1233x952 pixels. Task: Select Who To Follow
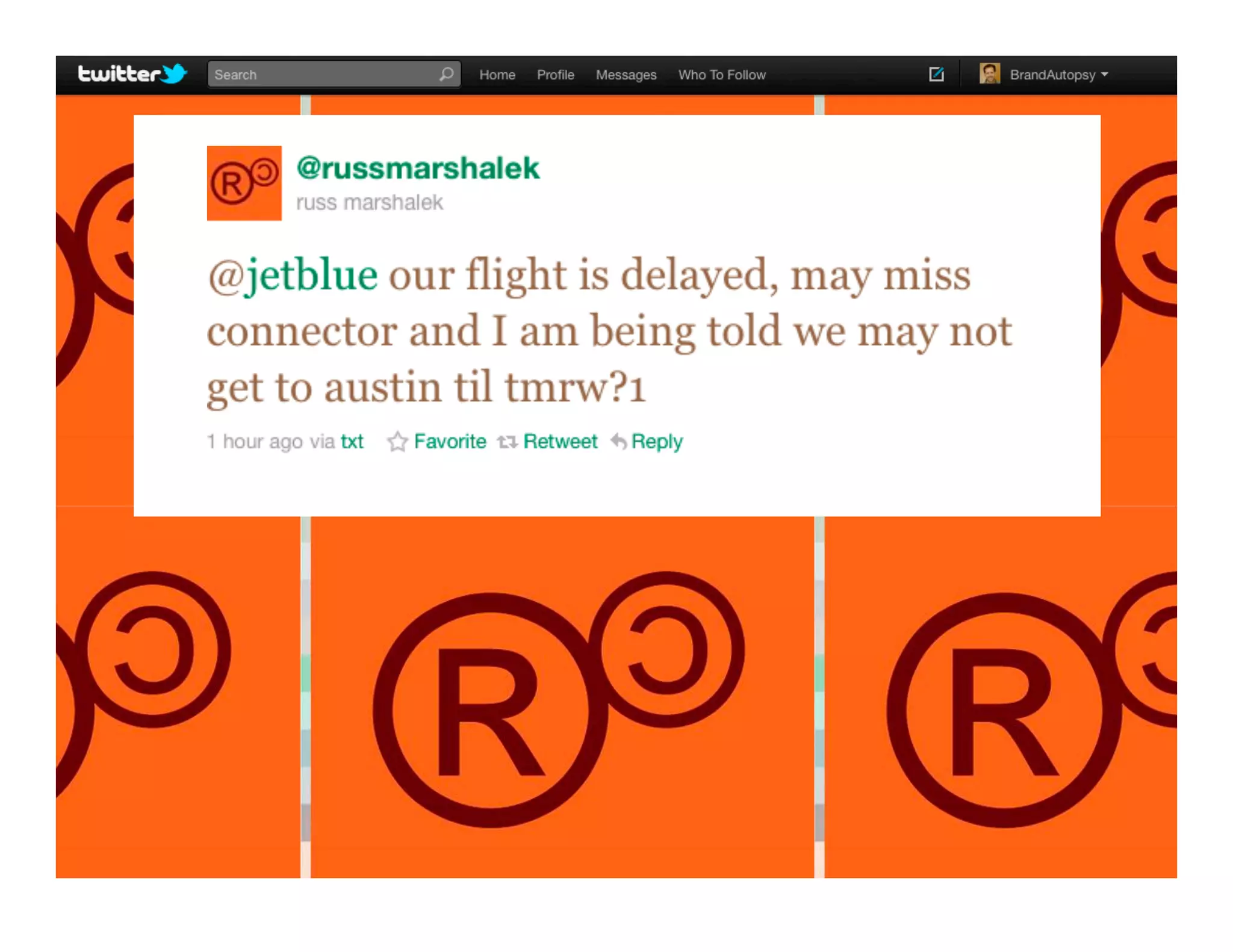(722, 75)
